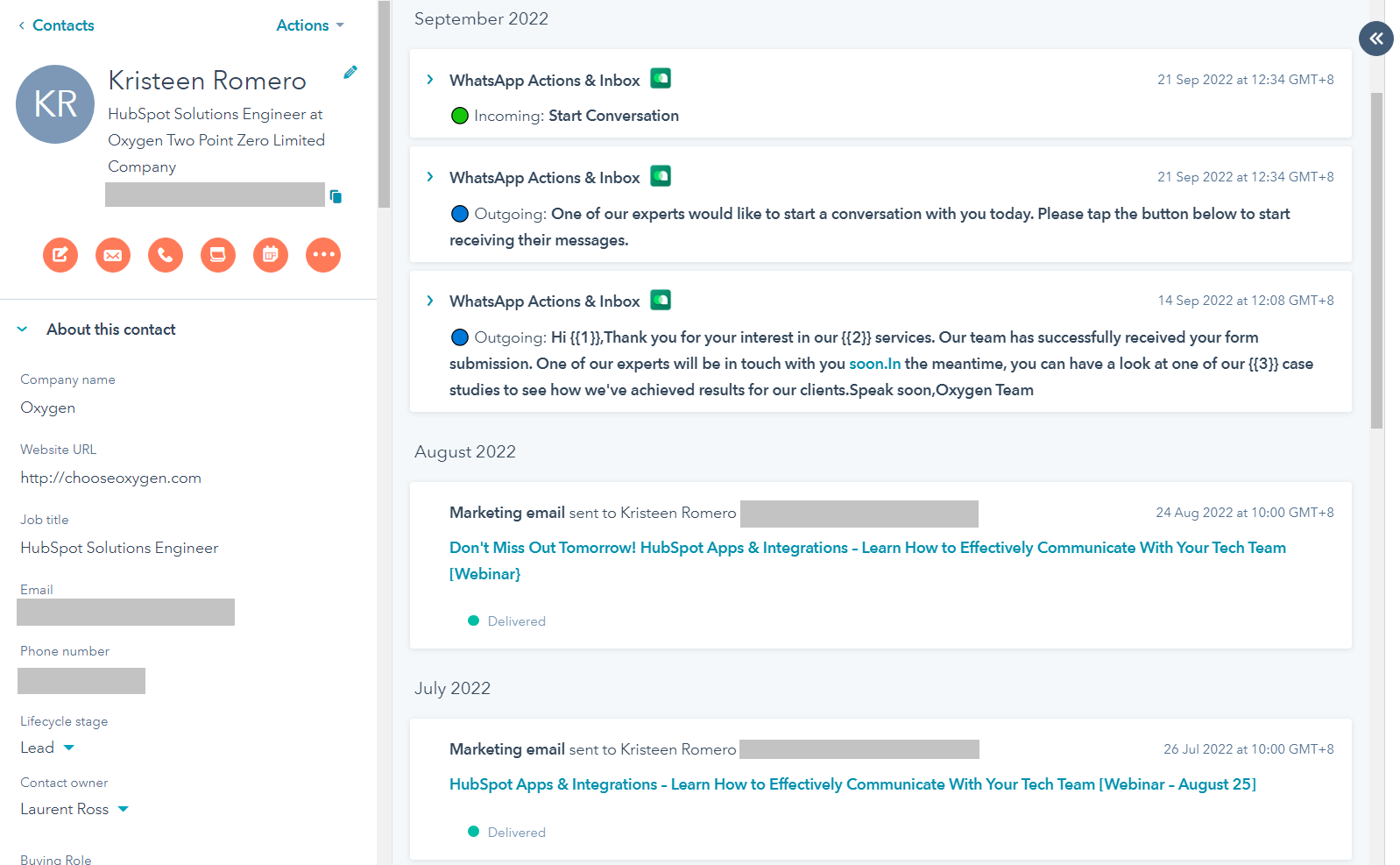
Task: Collapse the right sidebar with the double-chevron button
Action: (1375, 39)
